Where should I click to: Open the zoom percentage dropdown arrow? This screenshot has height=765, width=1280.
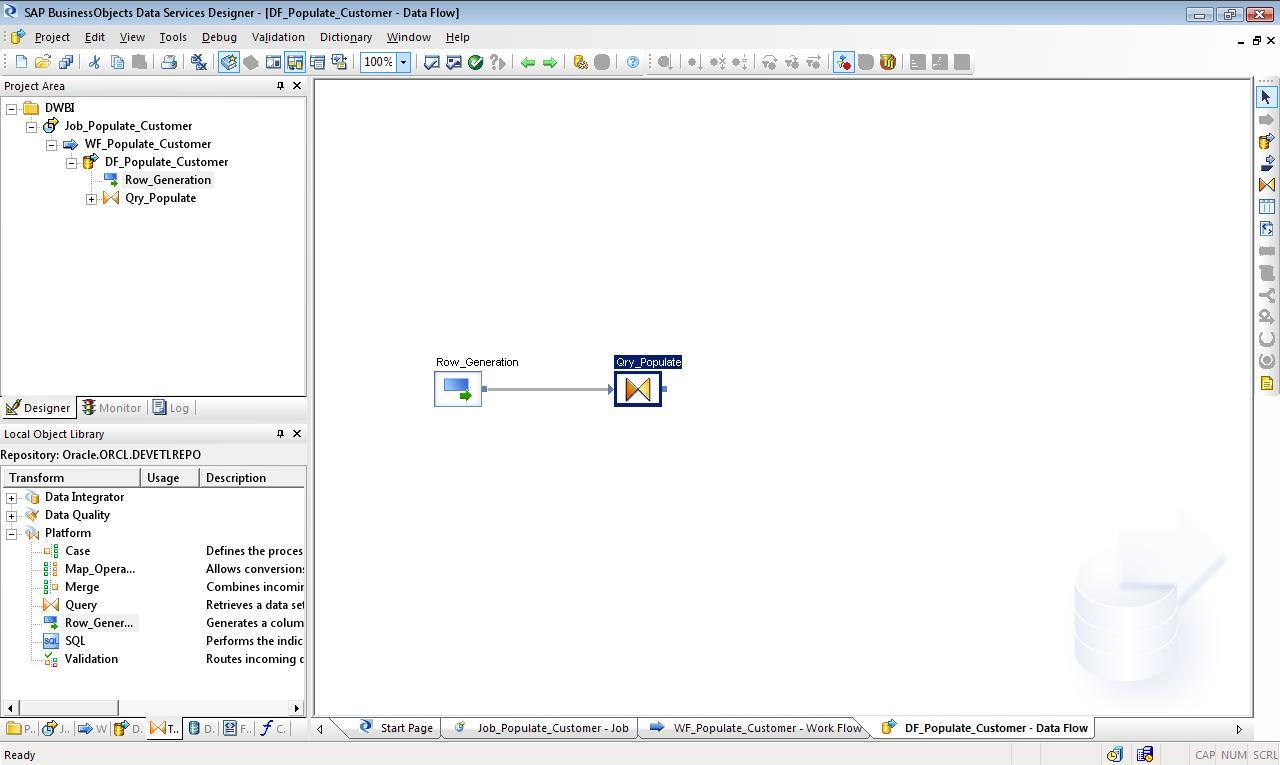(404, 62)
